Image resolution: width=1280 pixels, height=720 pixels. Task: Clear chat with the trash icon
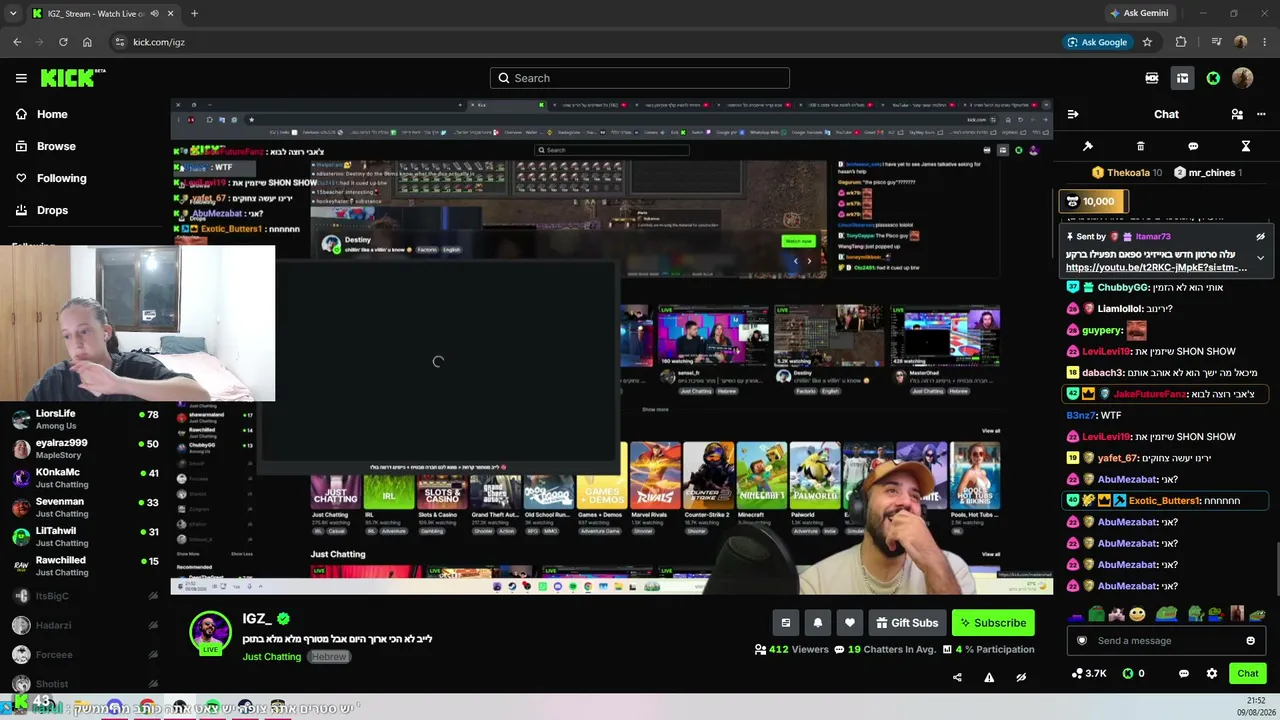pyautogui.click(x=1141, y=146)
